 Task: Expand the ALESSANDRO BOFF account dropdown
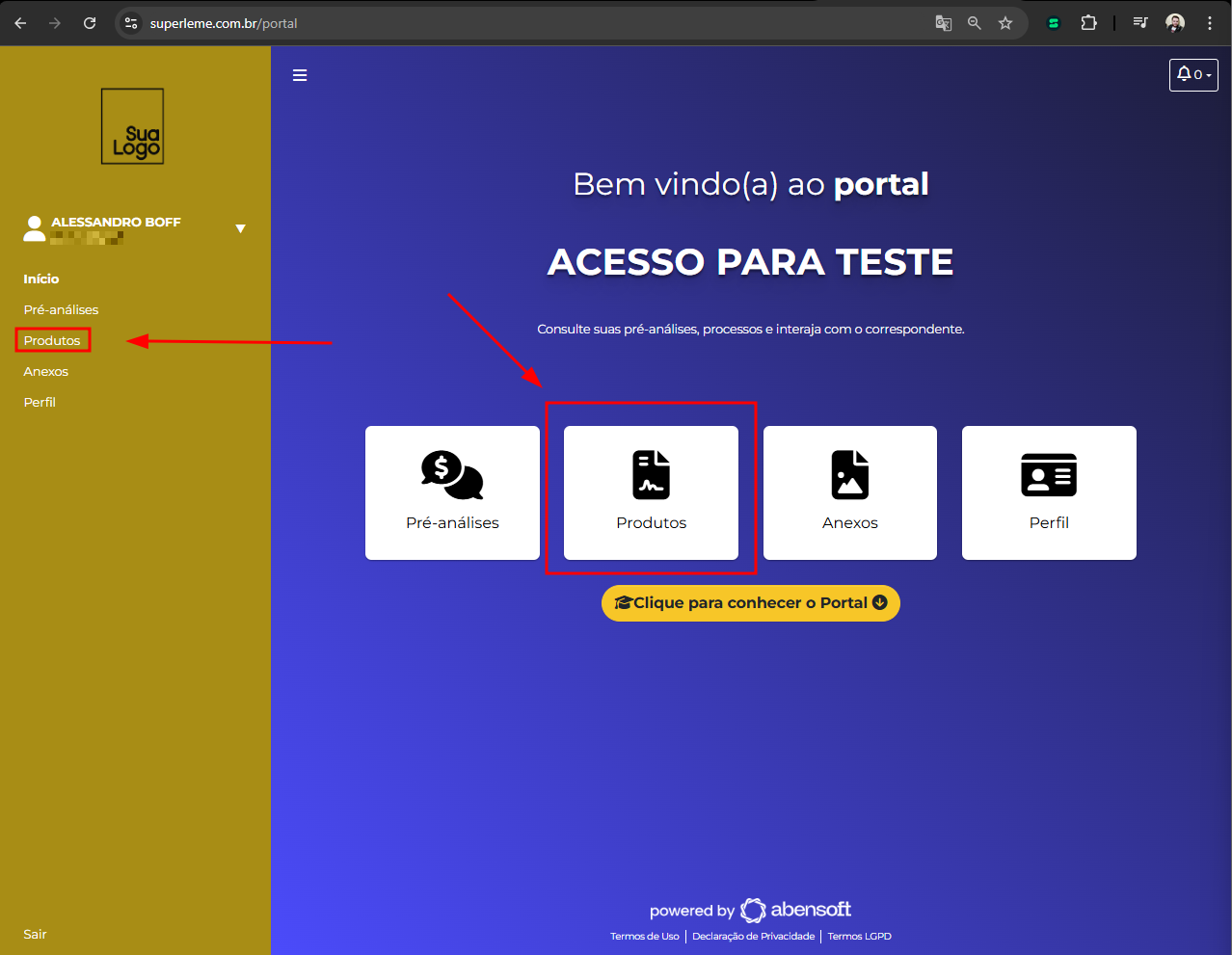point(240,228)
